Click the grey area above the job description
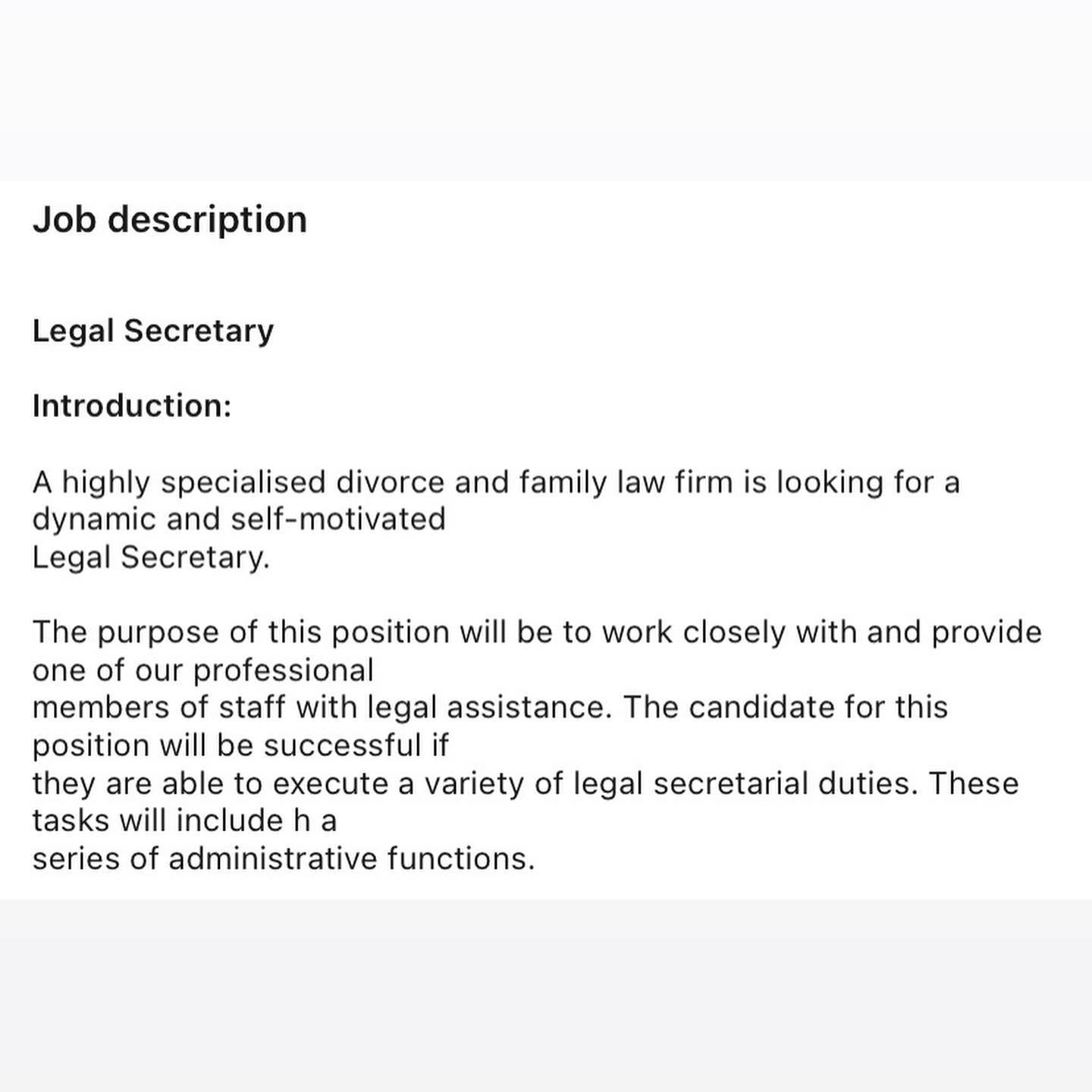This screenshot has height=1092, width=1092. pyautogui.click(x=546, y=90)
